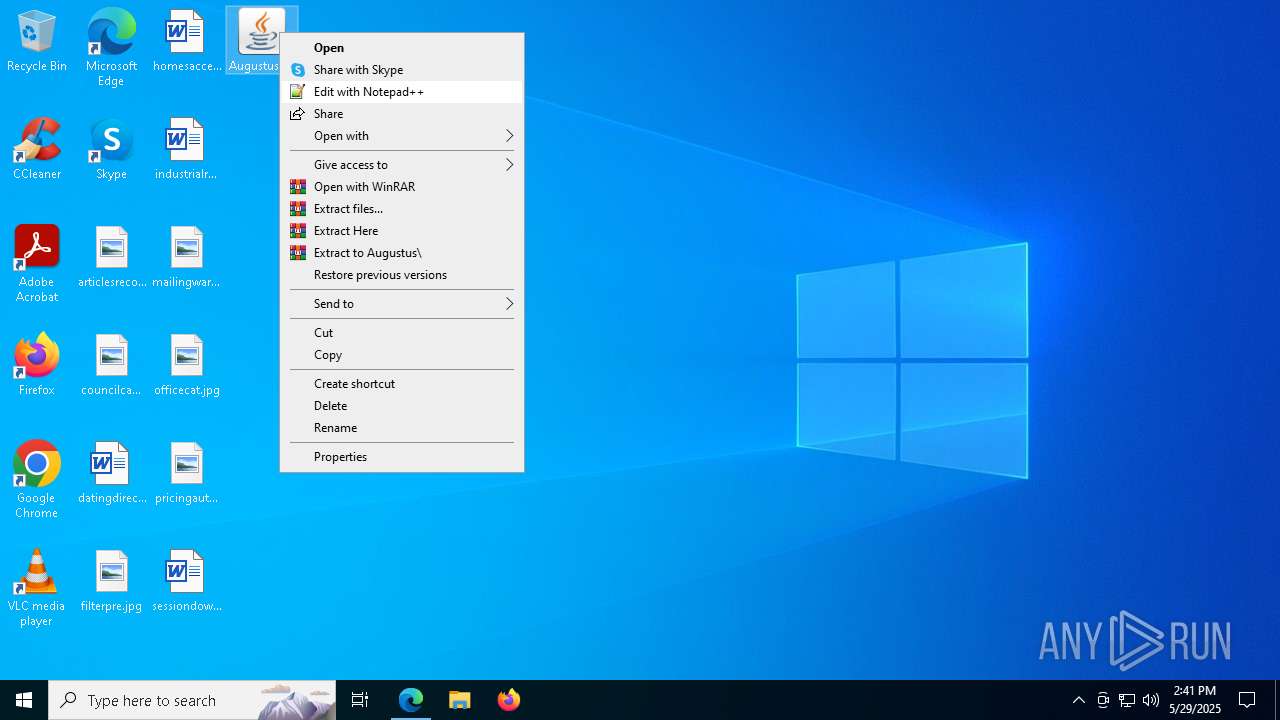Launch Edge from the taskbar
This screenshot has width=1280, height=720.
411,700
